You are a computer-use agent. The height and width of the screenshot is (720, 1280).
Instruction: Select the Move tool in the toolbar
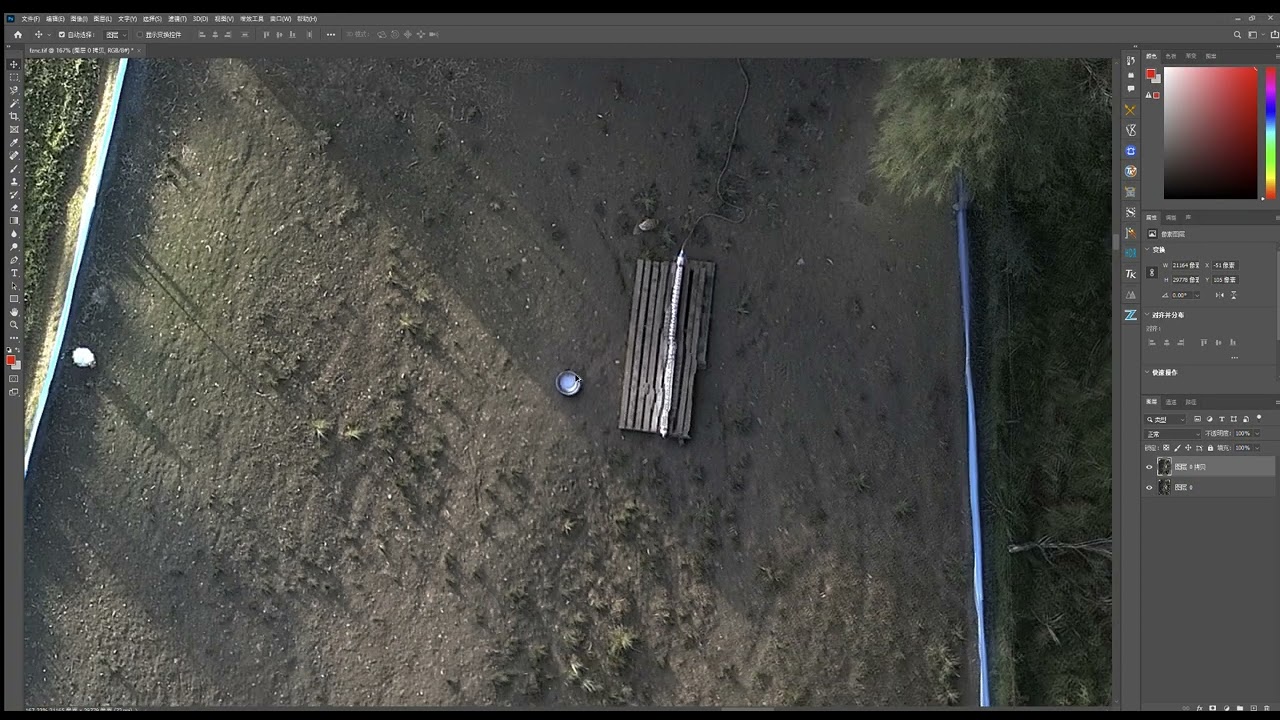[x=14, y=64]
